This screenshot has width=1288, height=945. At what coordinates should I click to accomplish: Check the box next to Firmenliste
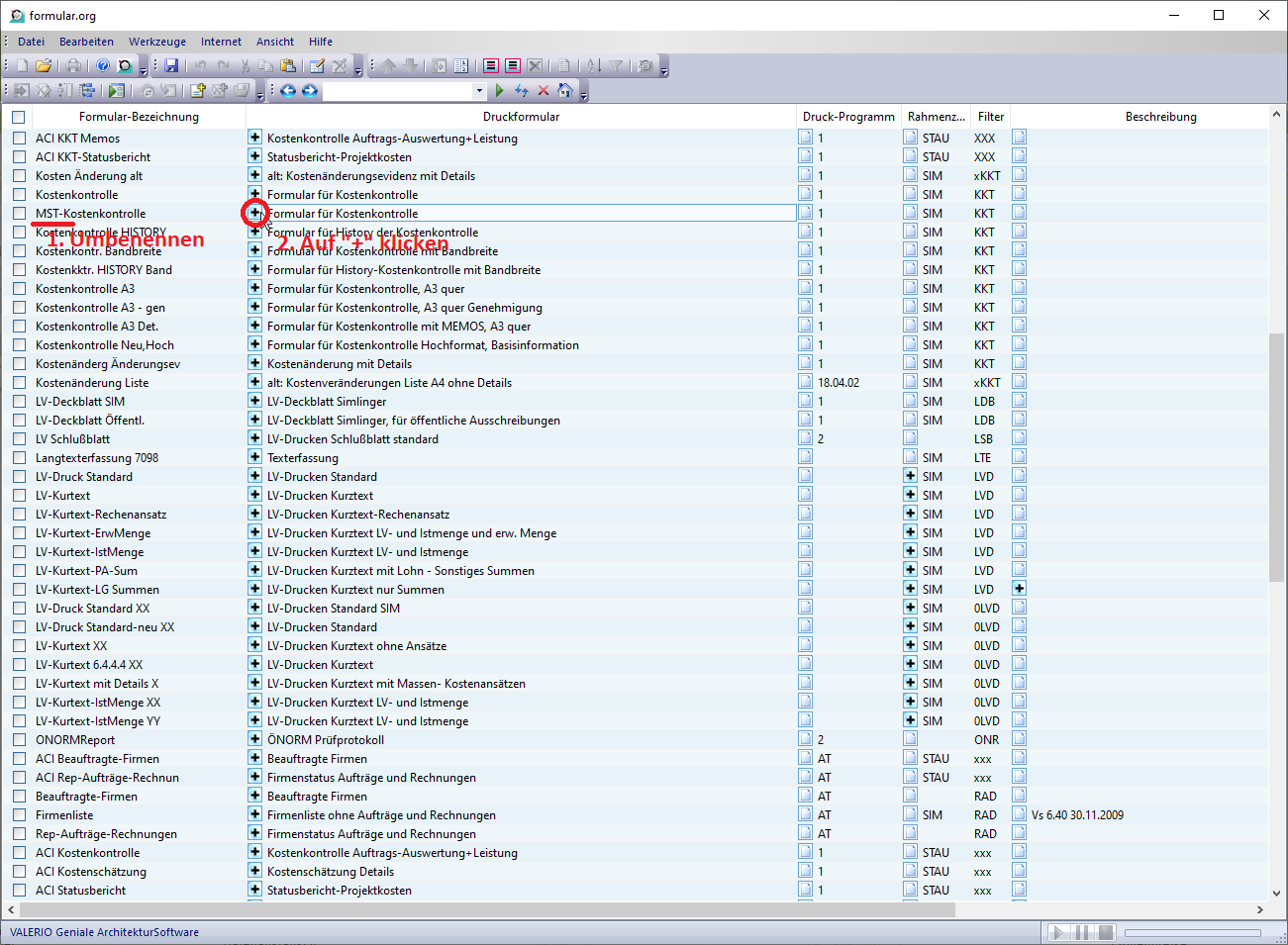pos(19,815)
